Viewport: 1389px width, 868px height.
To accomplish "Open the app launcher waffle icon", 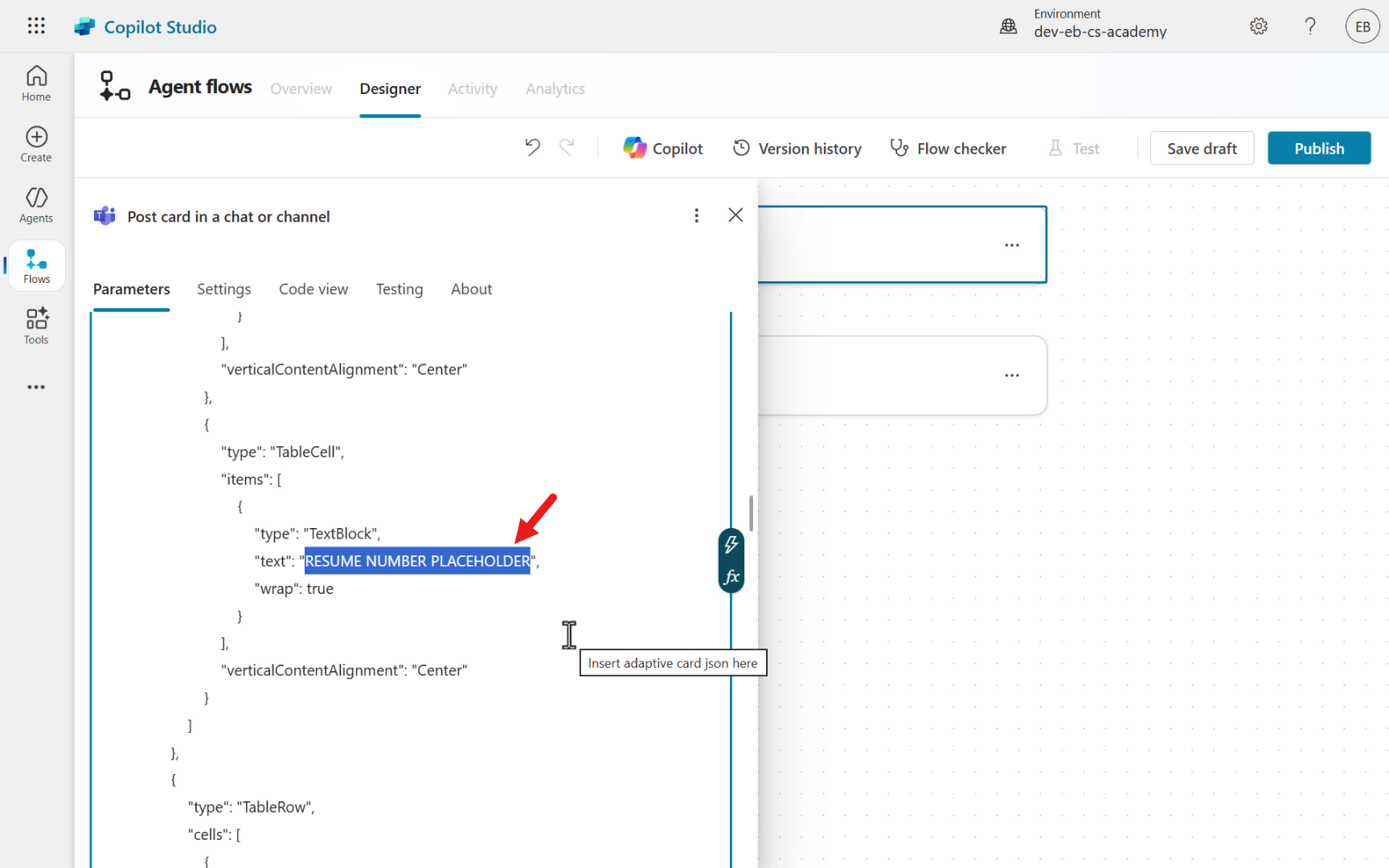I will pos(36,26).
